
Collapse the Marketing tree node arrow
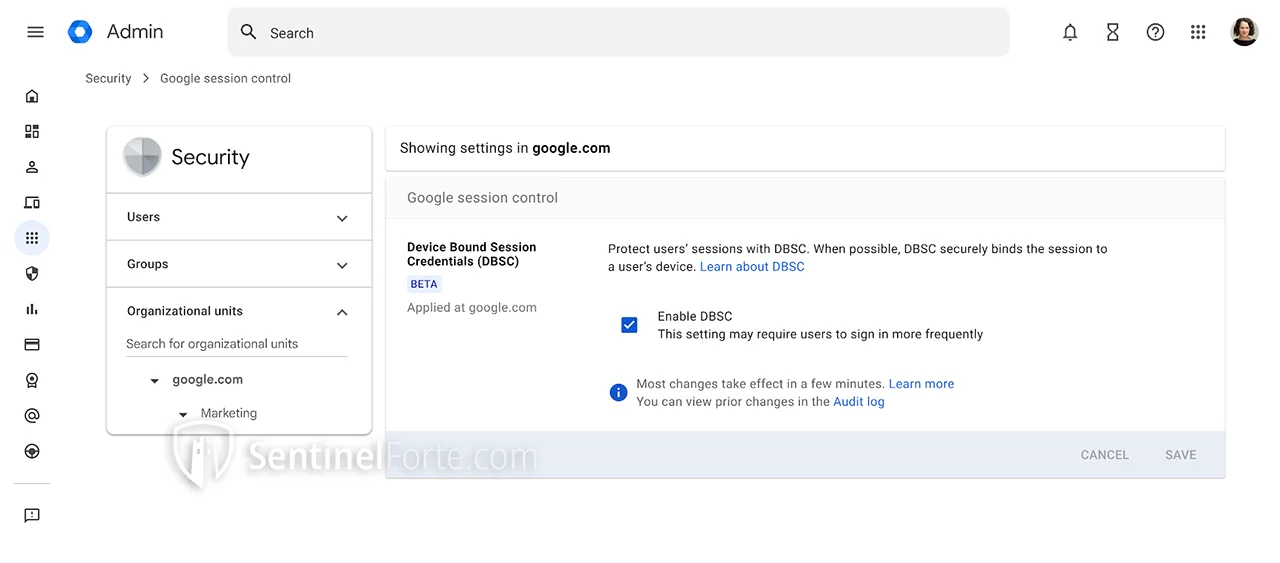pyautogui.click(x=183, y=414)
